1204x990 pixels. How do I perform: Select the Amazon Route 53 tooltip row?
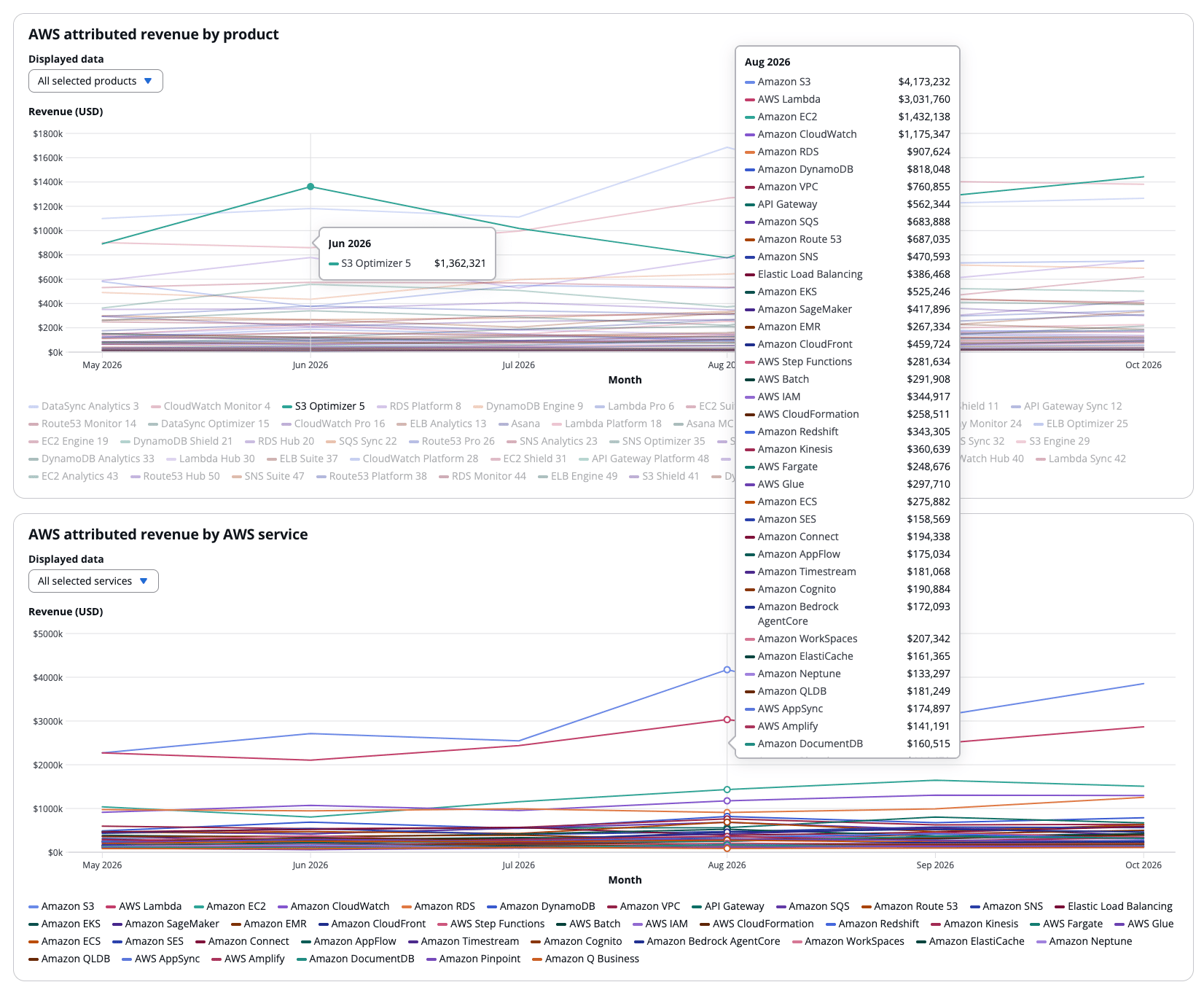pos(847,239)
